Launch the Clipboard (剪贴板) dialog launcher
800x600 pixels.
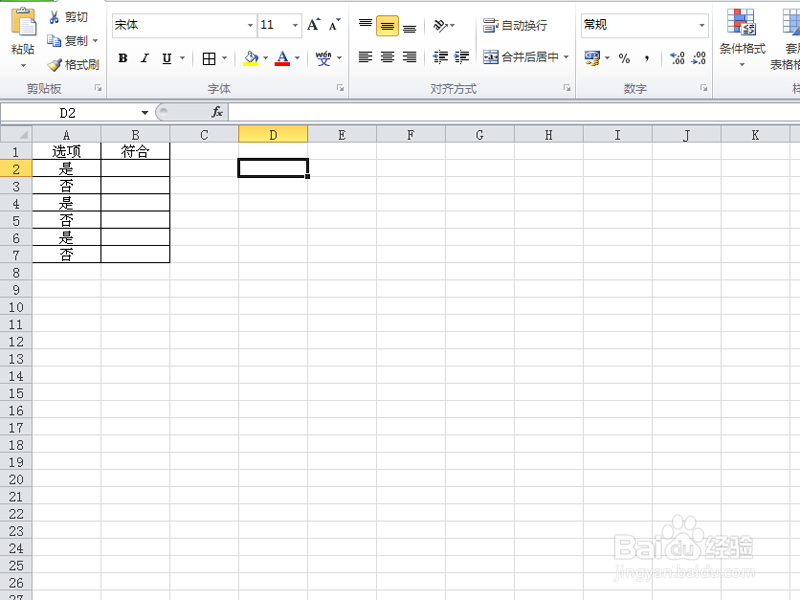point(98,88)
